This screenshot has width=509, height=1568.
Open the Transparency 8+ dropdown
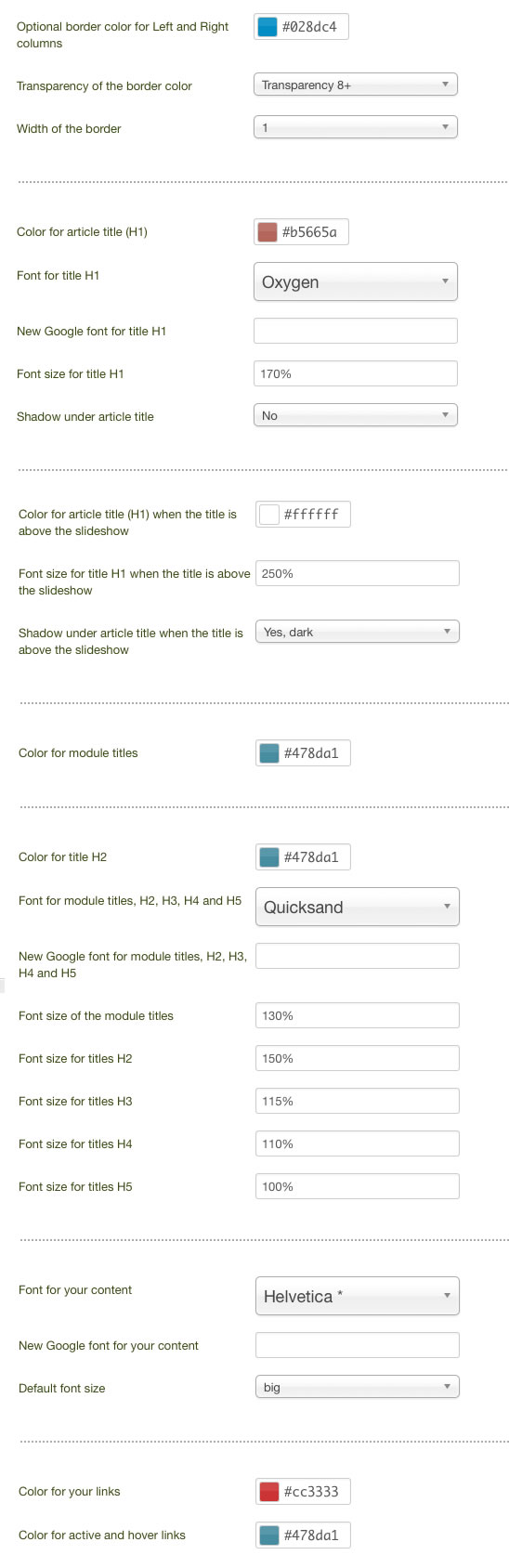pyautogui.click(x=356, y=85)
